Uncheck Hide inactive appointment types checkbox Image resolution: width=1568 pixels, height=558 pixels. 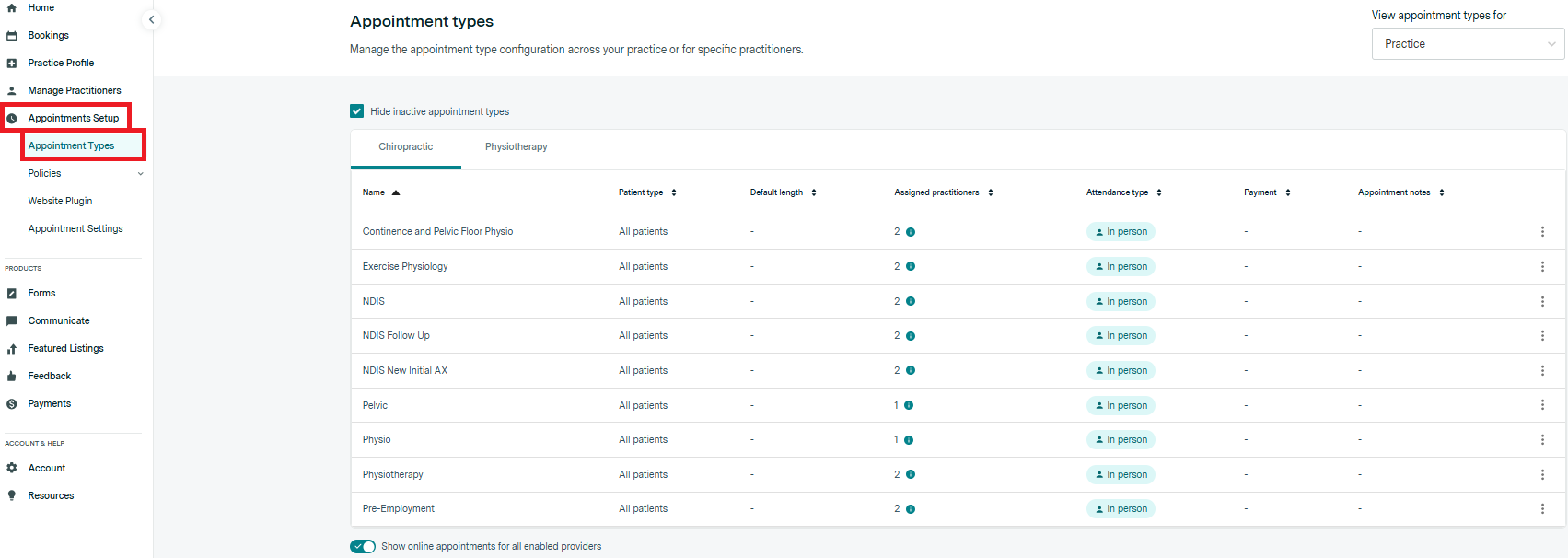pos(357,111)
